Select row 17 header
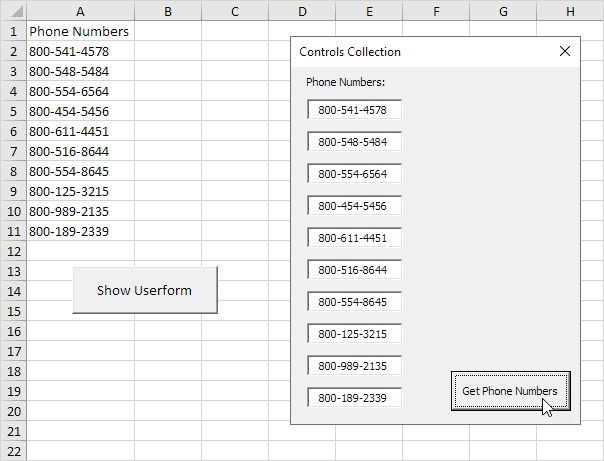 click(x=13, y=352)
